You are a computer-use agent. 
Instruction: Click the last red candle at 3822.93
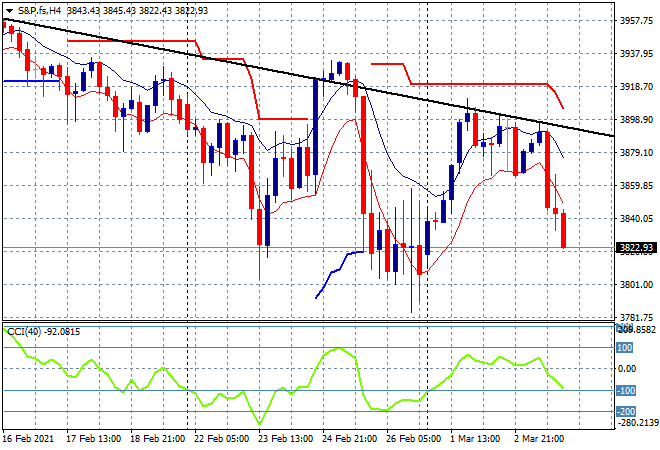tap(563, 230)
